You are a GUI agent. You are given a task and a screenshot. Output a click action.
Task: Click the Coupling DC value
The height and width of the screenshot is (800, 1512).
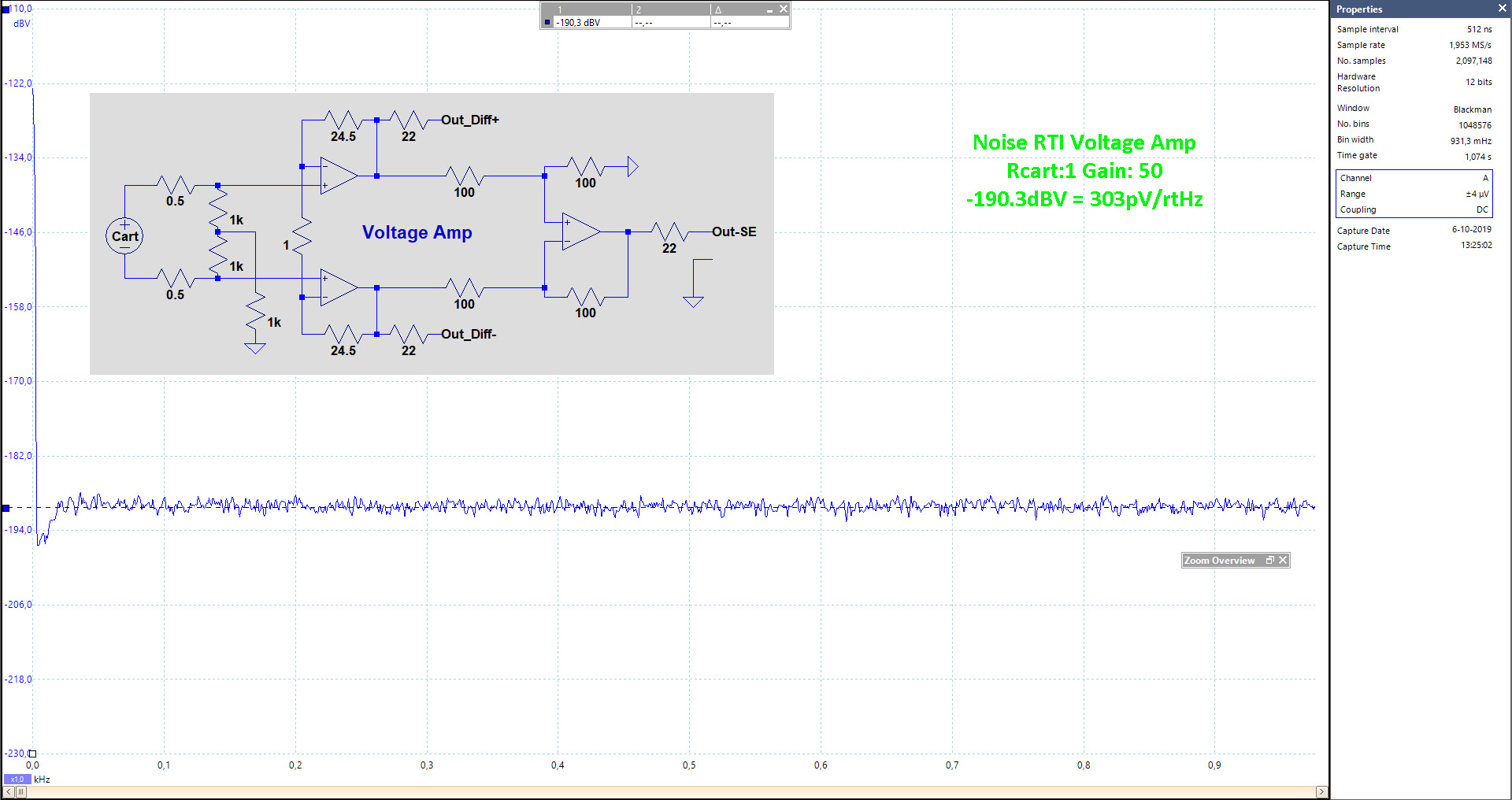pos(1482,209)
